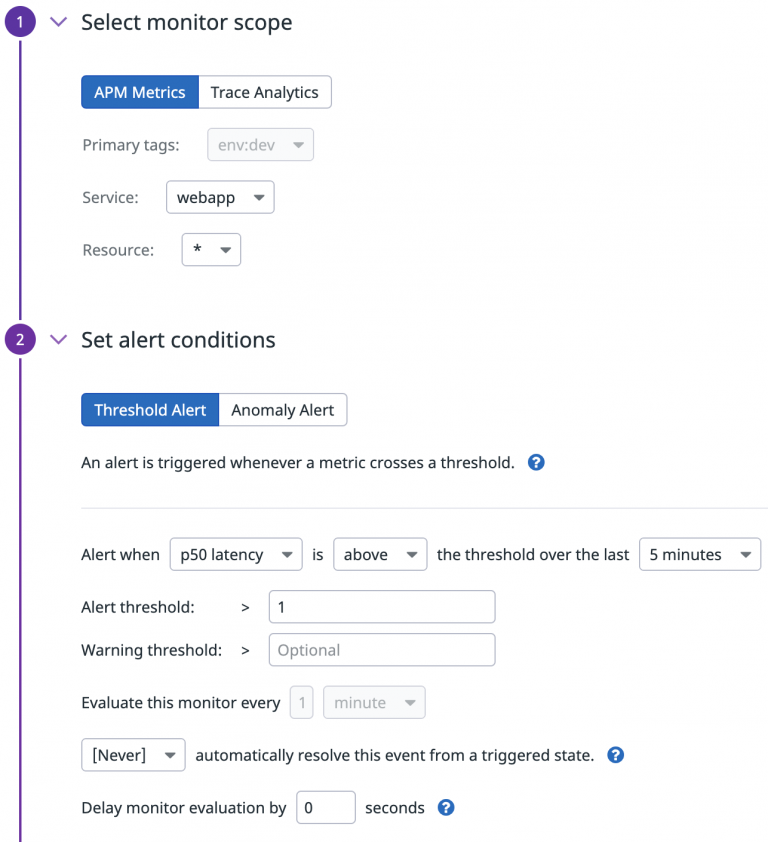Switch to the Trace Analytics tab
The image size is (768, 842).
(264, 92)
